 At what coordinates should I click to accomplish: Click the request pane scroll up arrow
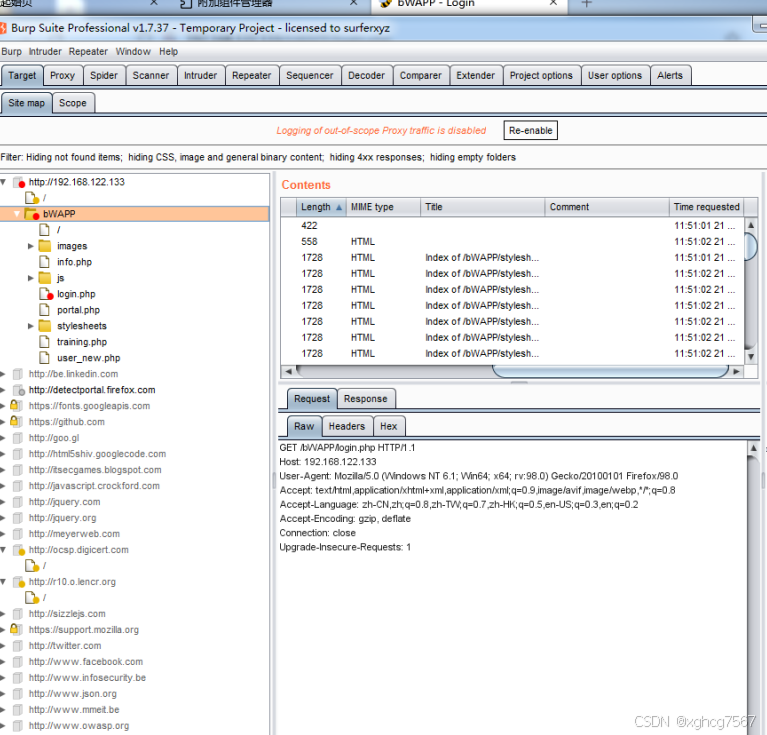(x=753, y=447)
